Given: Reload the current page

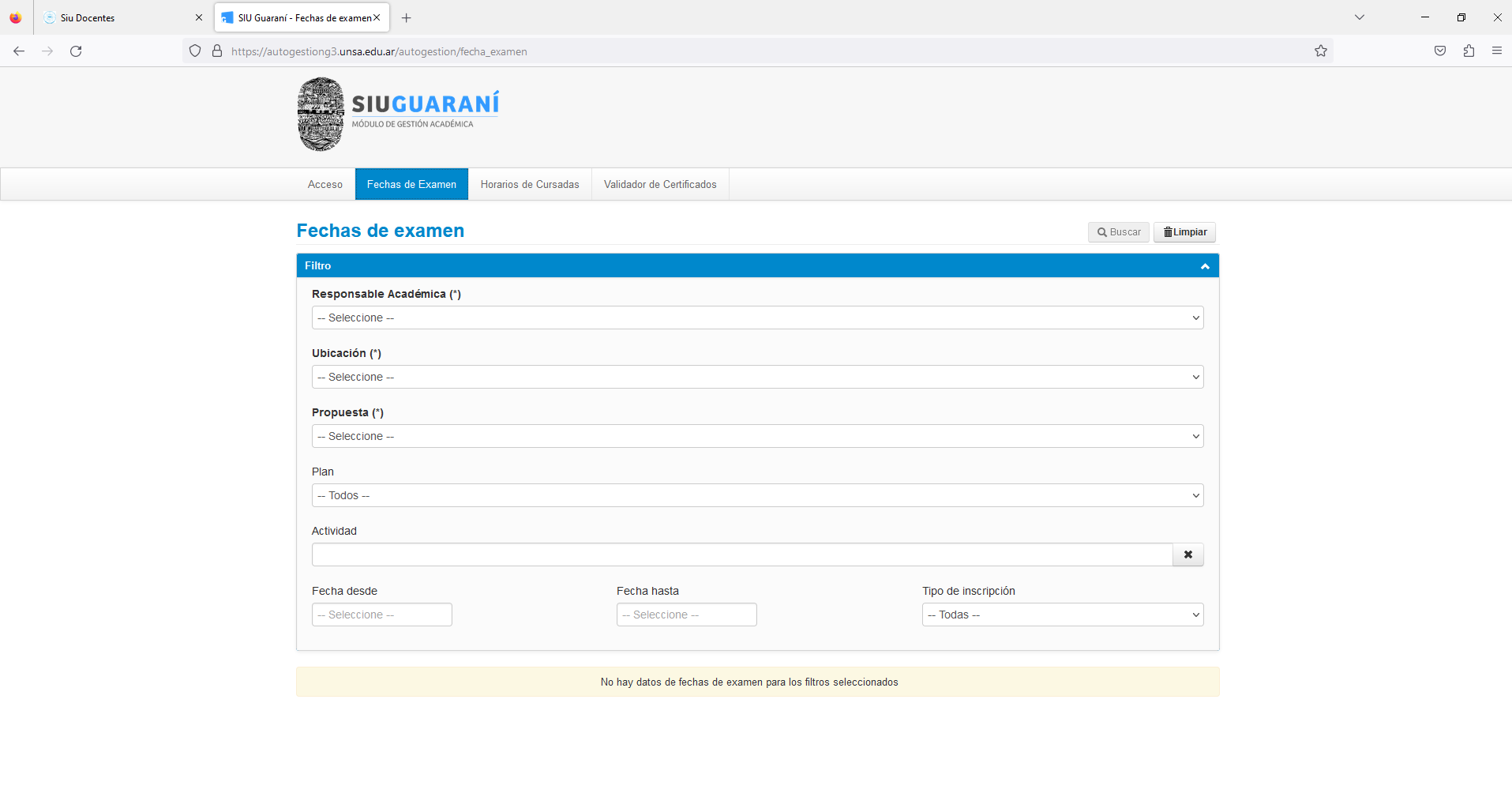Looking at the screenshot, I should click(x=76, y=51).
